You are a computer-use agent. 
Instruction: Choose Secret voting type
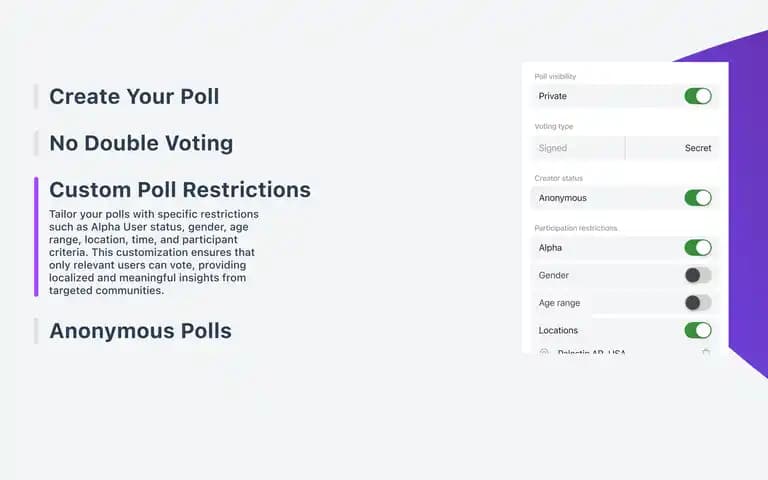tap(673, 148)
